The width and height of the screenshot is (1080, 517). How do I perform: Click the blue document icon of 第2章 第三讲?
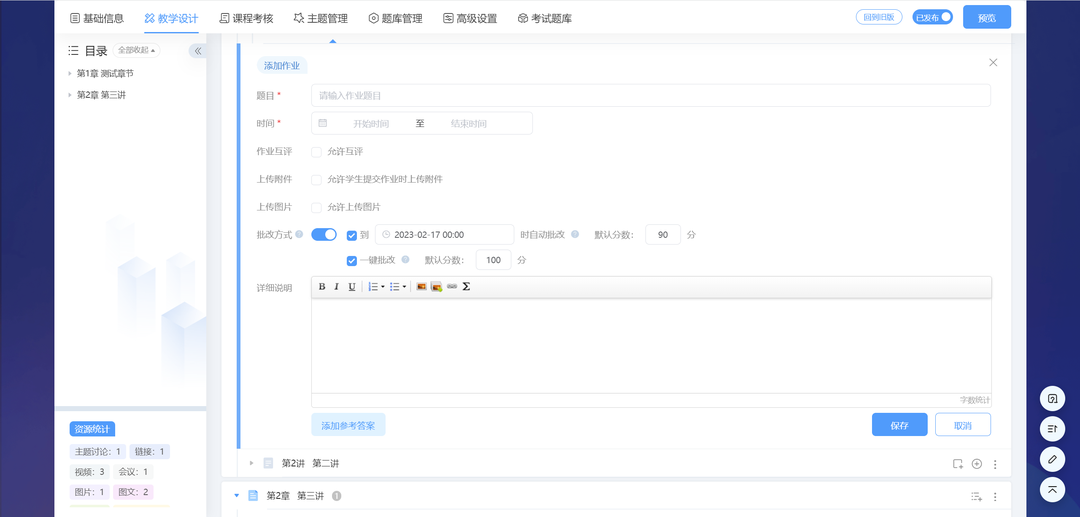click(253, 496)
